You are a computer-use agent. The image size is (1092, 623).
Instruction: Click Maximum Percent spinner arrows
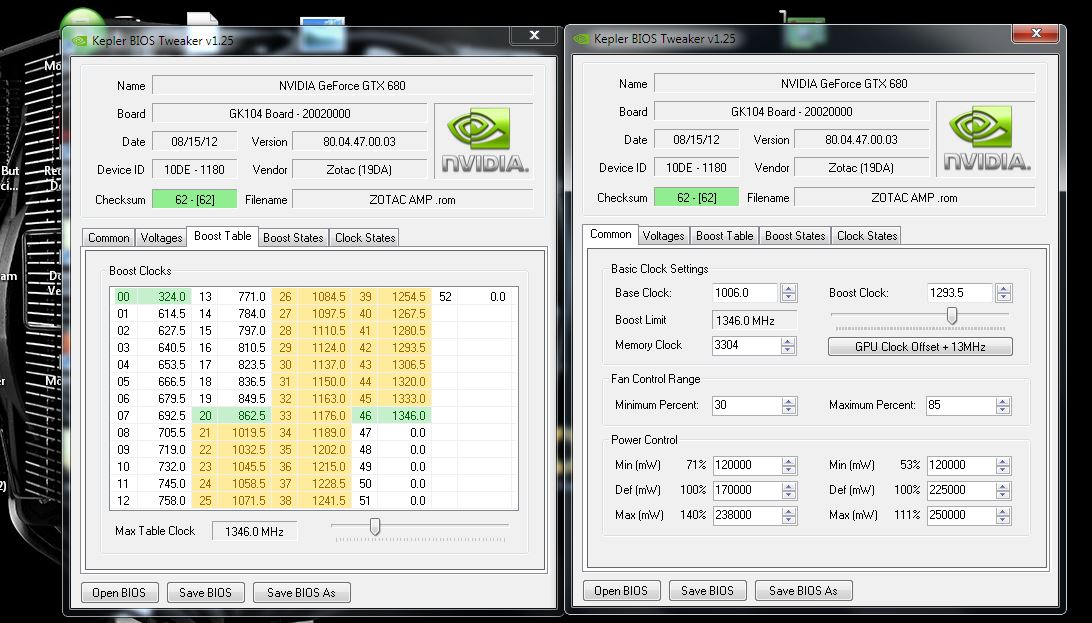click(1003, 405)
